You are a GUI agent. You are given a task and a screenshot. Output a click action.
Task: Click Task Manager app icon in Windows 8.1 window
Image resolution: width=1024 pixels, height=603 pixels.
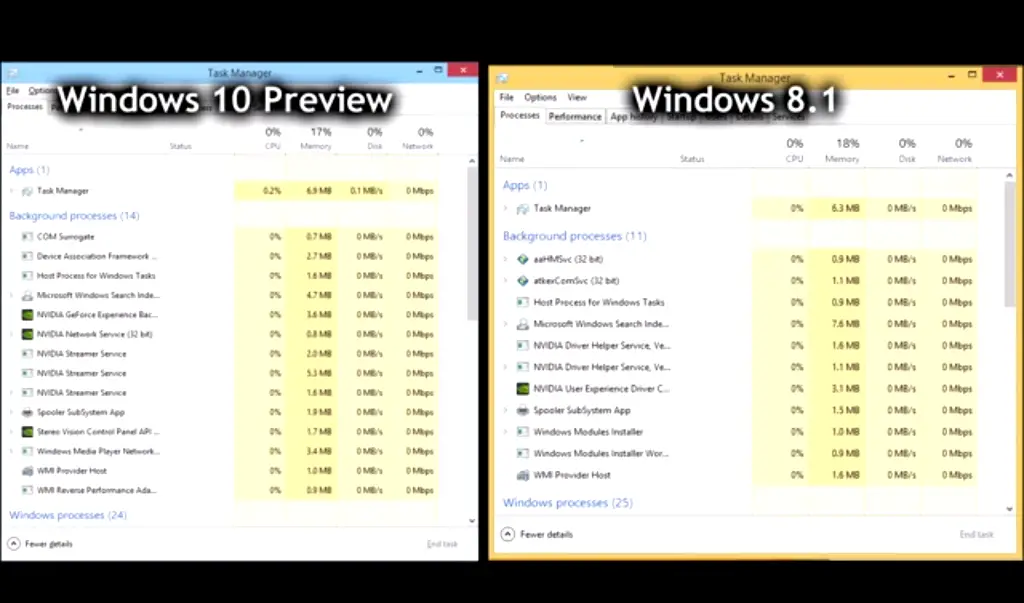point(522,209)
